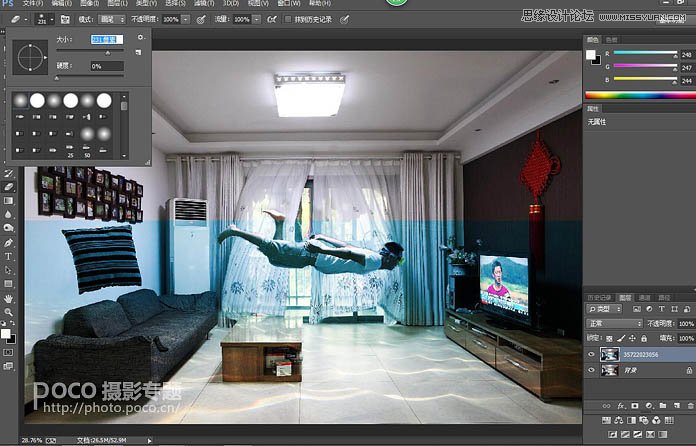Open flow 100% slider dropdown arrow
The width and height of the screenshot is (696, 446).
coord(257,20)
